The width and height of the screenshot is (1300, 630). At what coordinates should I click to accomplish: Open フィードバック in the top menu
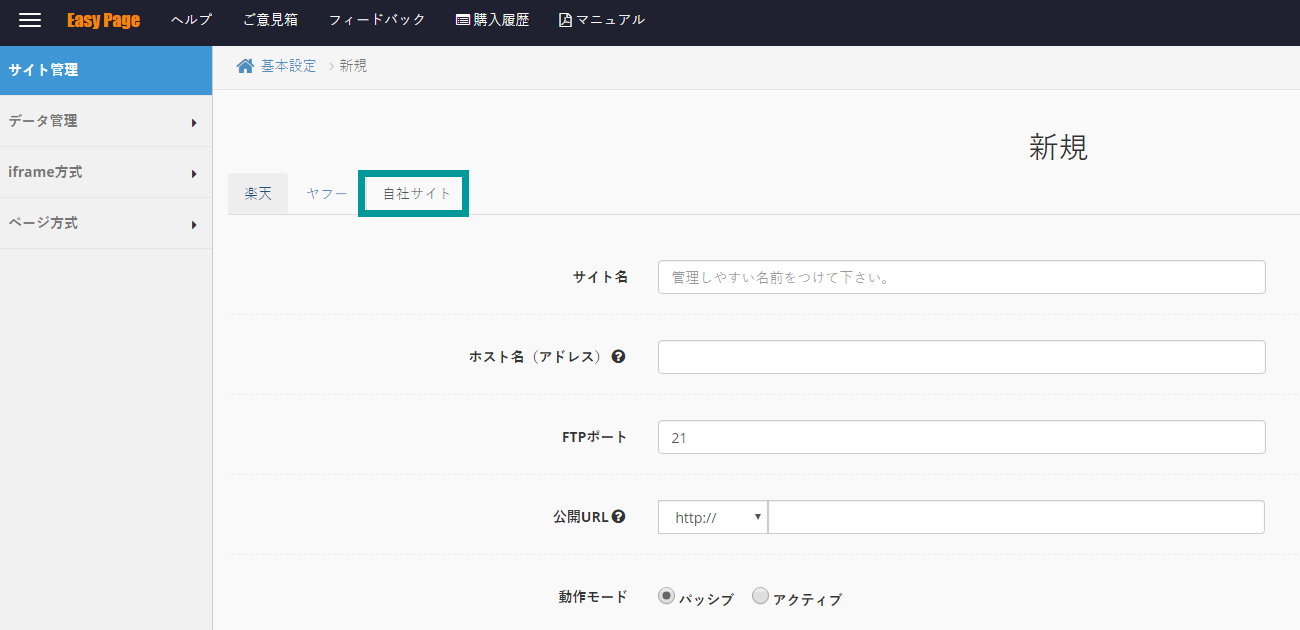tap(377, 20)
